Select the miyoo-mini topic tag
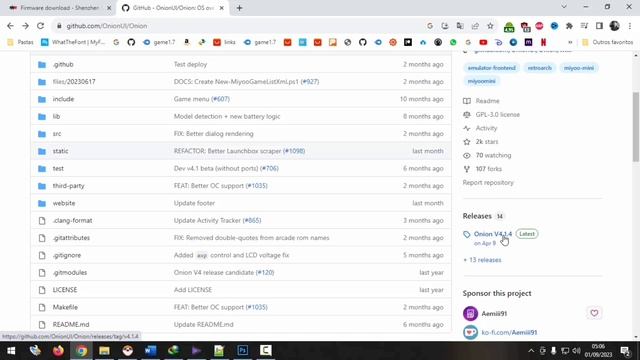Screen dimensions: 640x360 pyautogui.click(x=579, y=68)
